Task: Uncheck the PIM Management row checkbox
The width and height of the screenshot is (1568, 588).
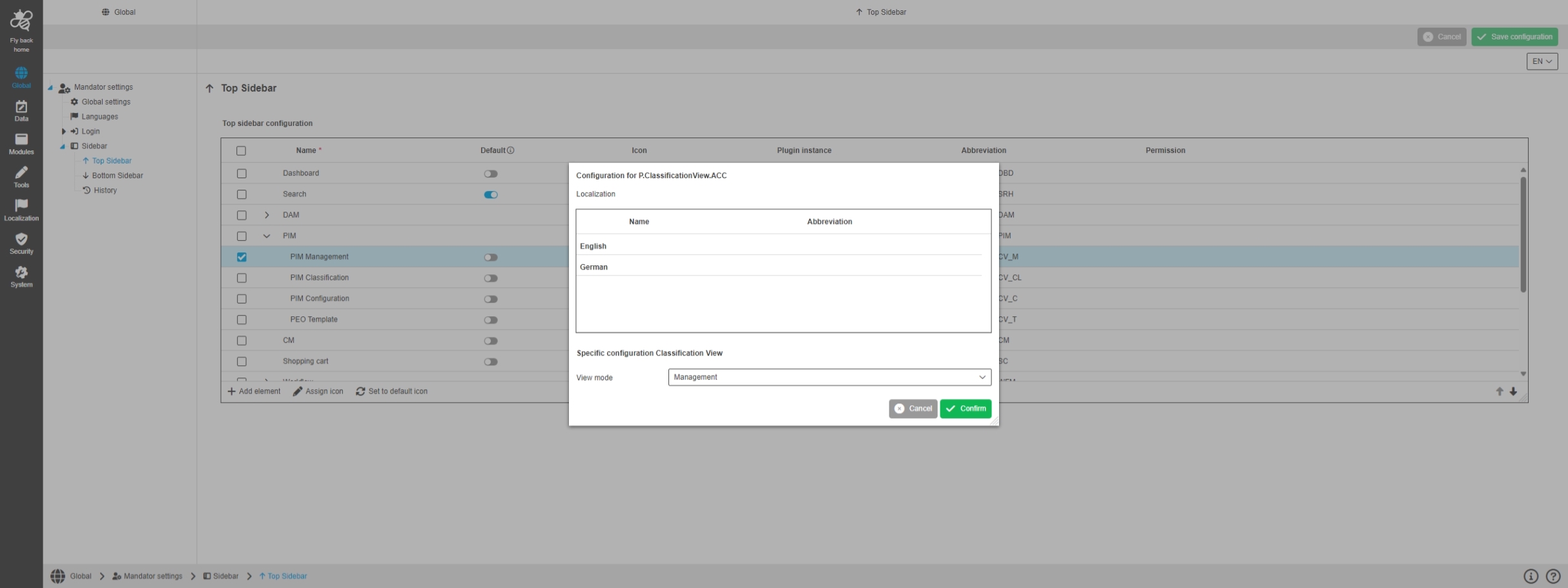Action: coord(242,257)
